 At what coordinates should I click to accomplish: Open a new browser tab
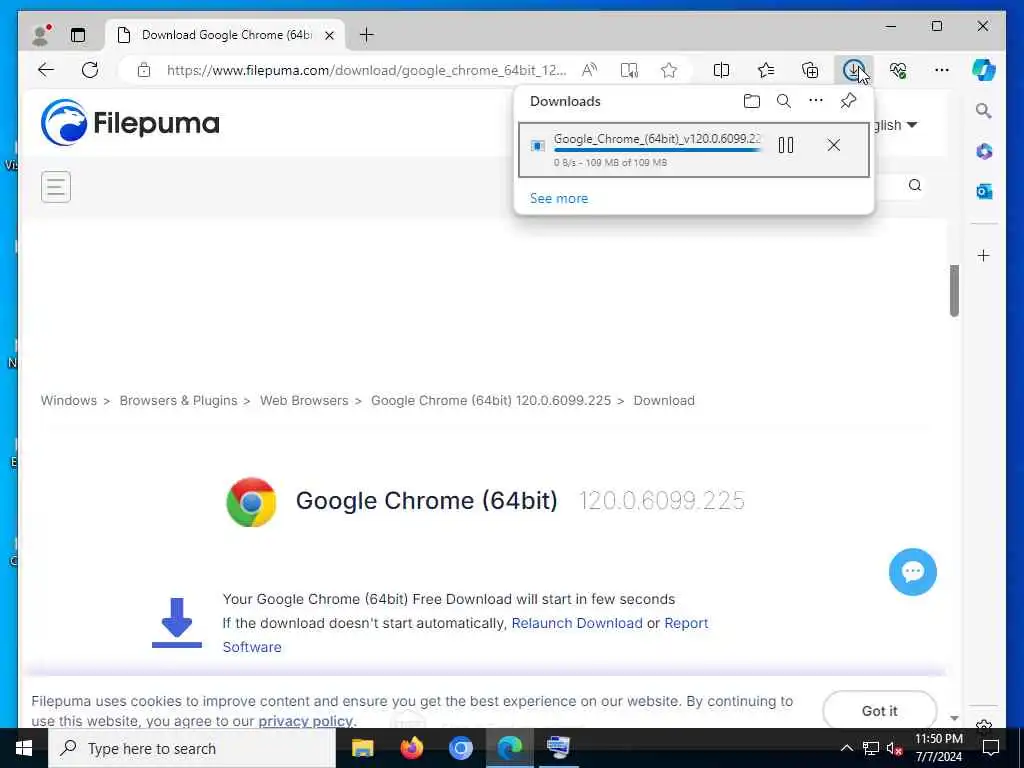click(x=367, y=35)
